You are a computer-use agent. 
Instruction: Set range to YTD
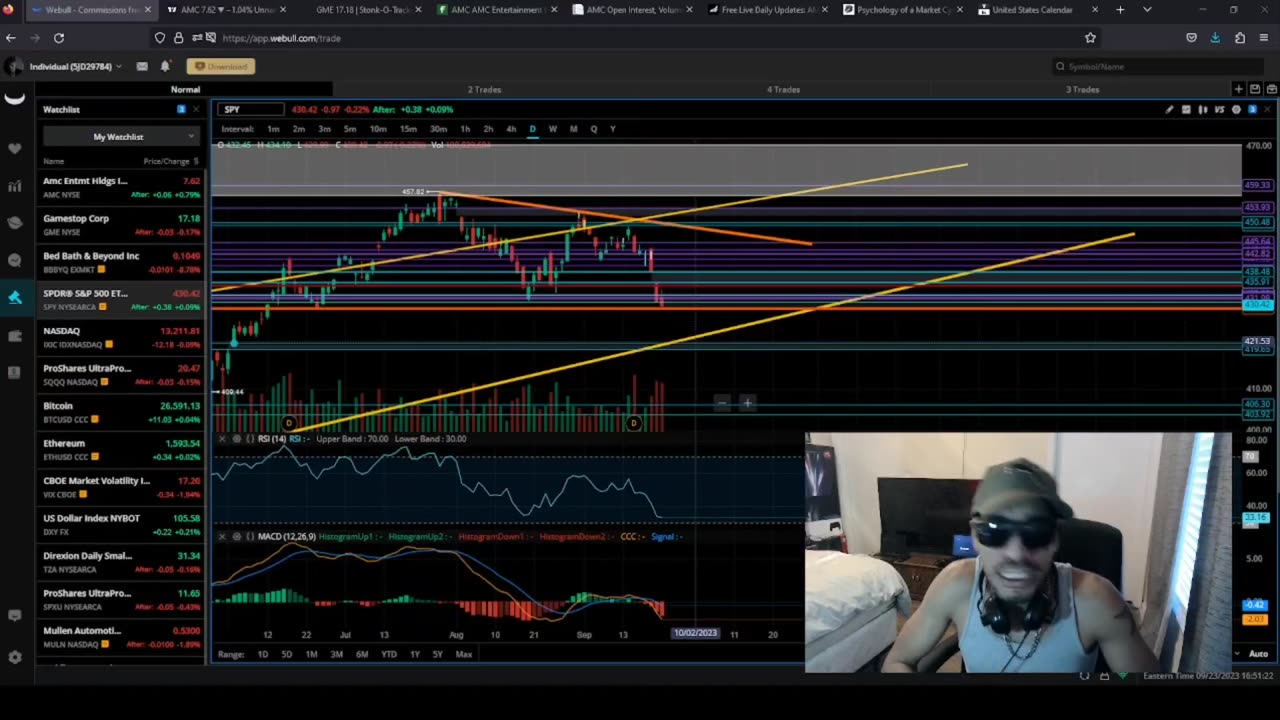389,654
